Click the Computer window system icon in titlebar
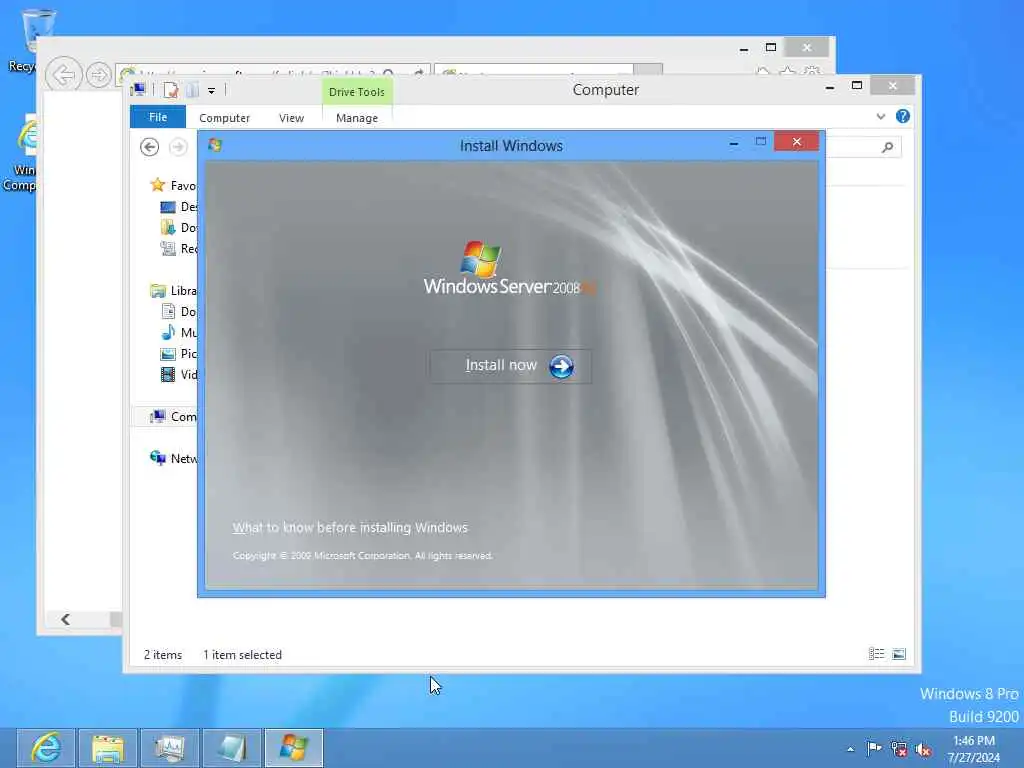The height and width of the screenshot is (768, 1024). point(138,90)
